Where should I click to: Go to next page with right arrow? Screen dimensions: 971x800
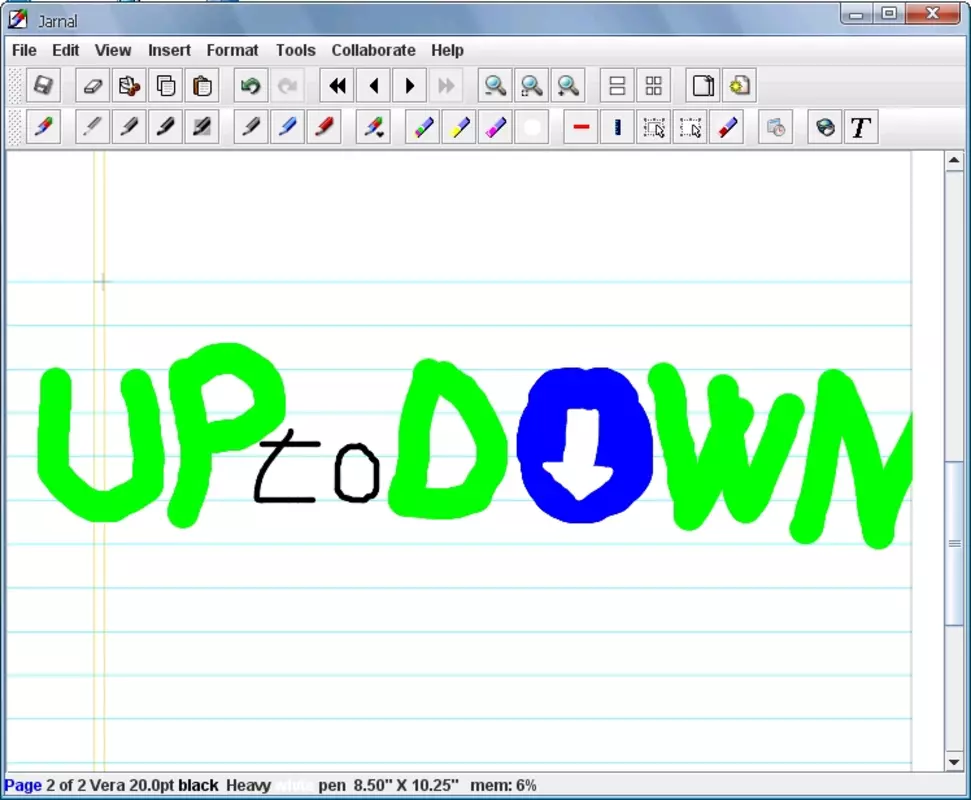tap(409, 85)
